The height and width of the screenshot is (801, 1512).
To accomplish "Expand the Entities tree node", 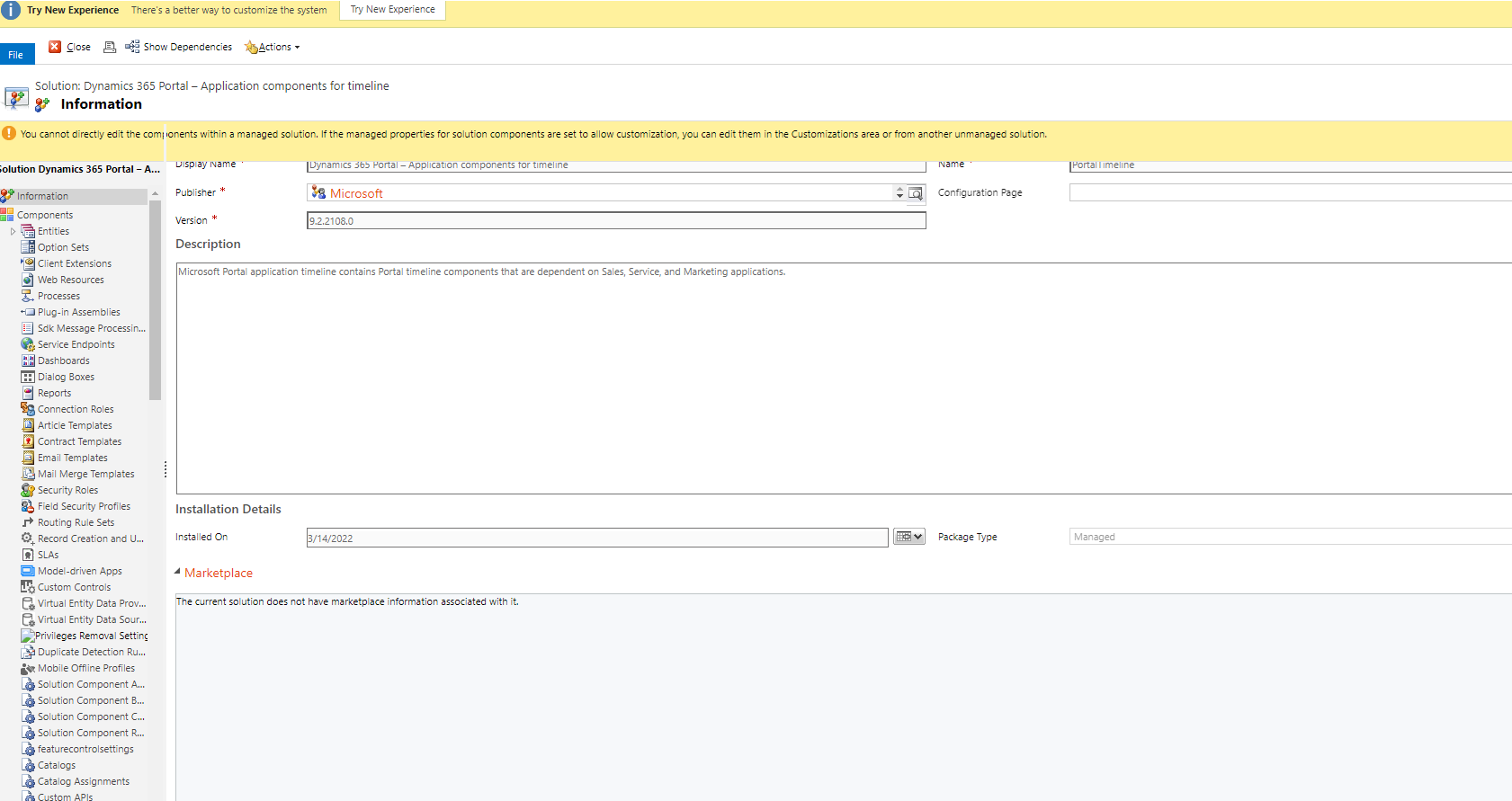I will click(x=13, y=231).
